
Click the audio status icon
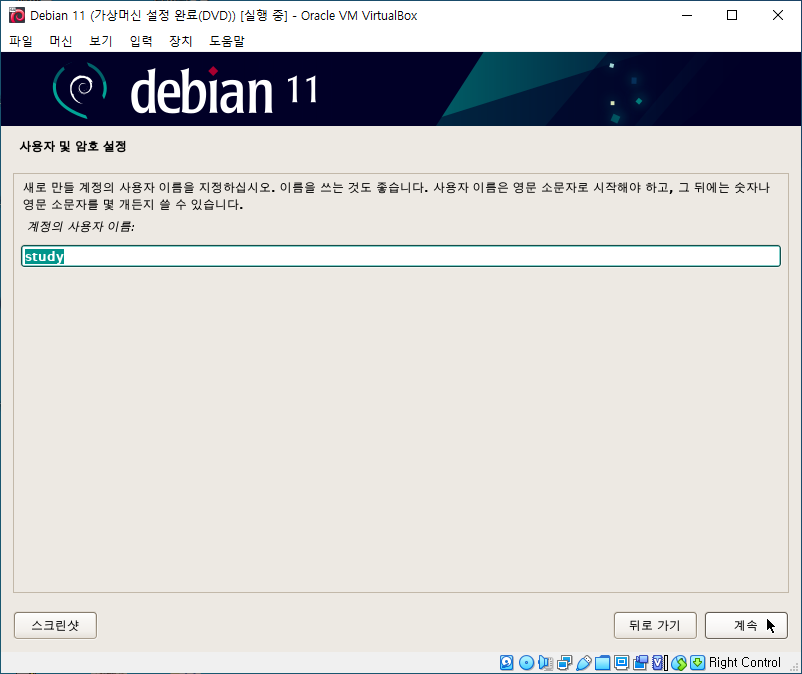(x=545, y=662)
